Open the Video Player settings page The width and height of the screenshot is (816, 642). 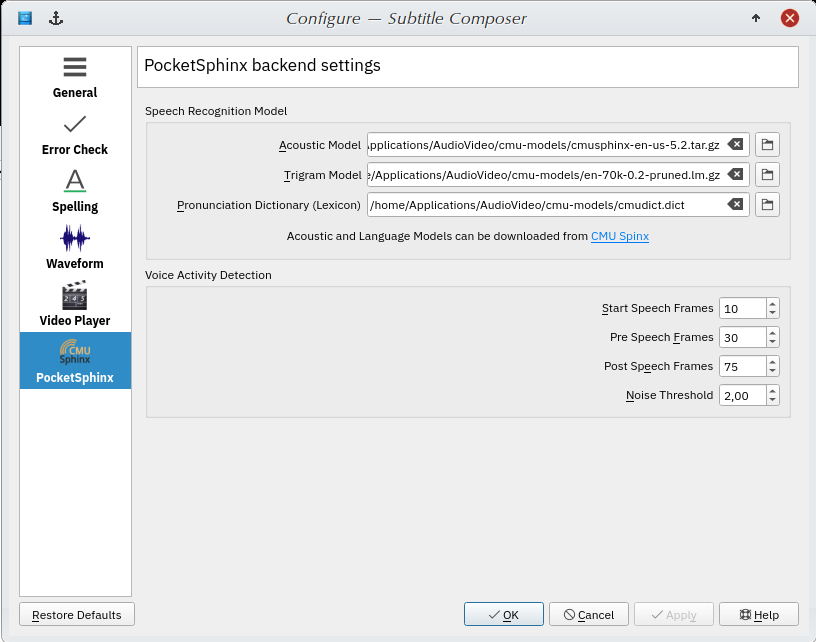[75, 304]
